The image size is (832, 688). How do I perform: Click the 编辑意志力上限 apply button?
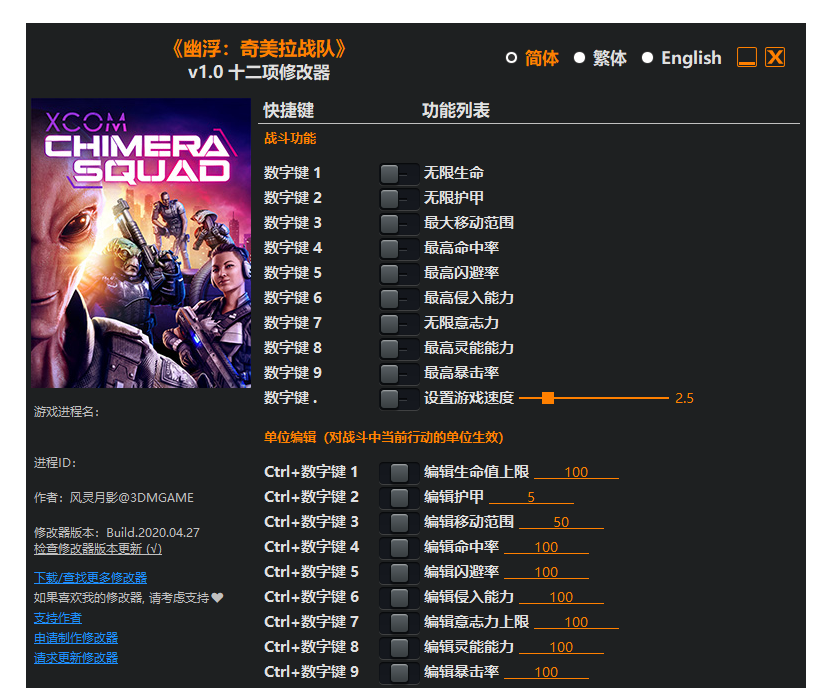pyautogui.click(x=399, y=622)
